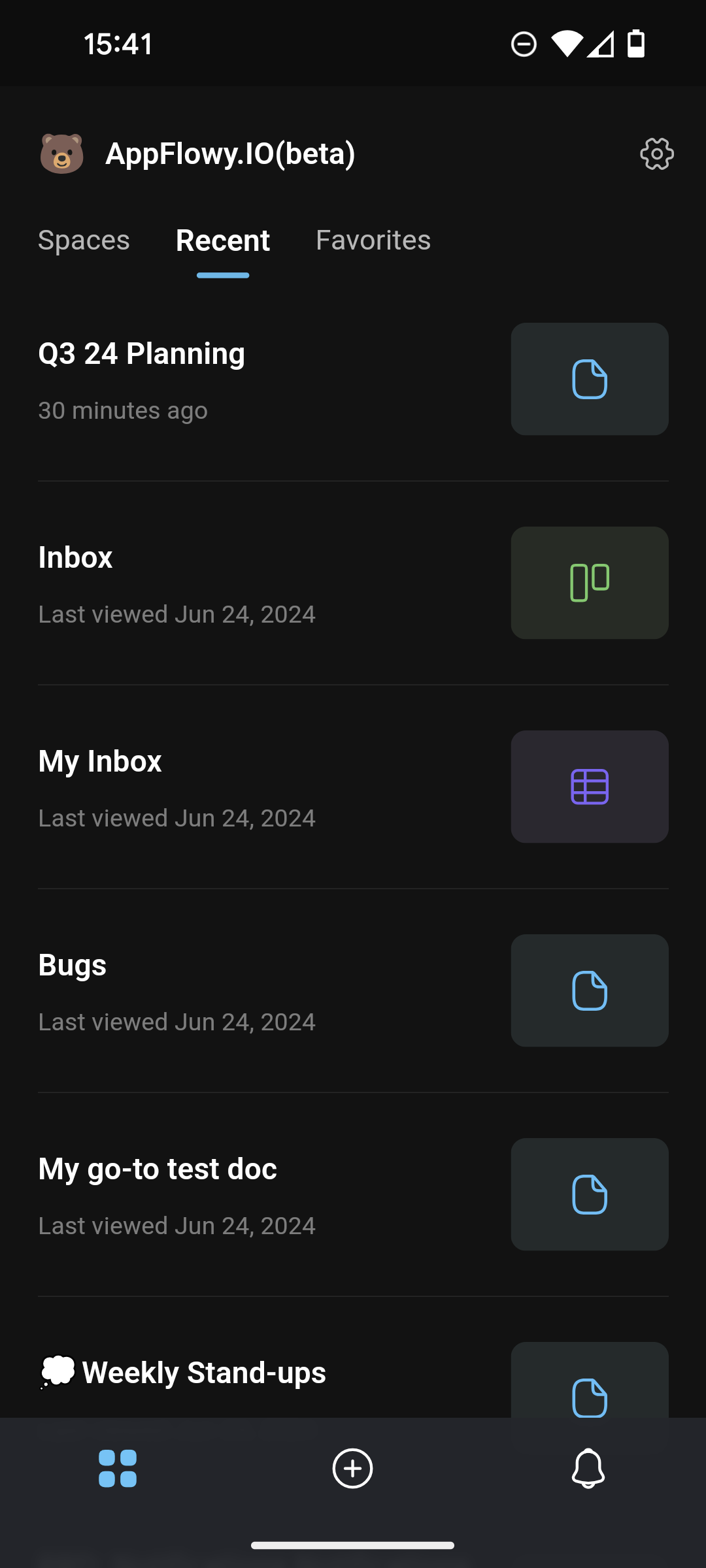Switch to the Spaces tab
The height and width of the screenshot is (1568, 706).
pyautogui.click(x=84, y=240)
